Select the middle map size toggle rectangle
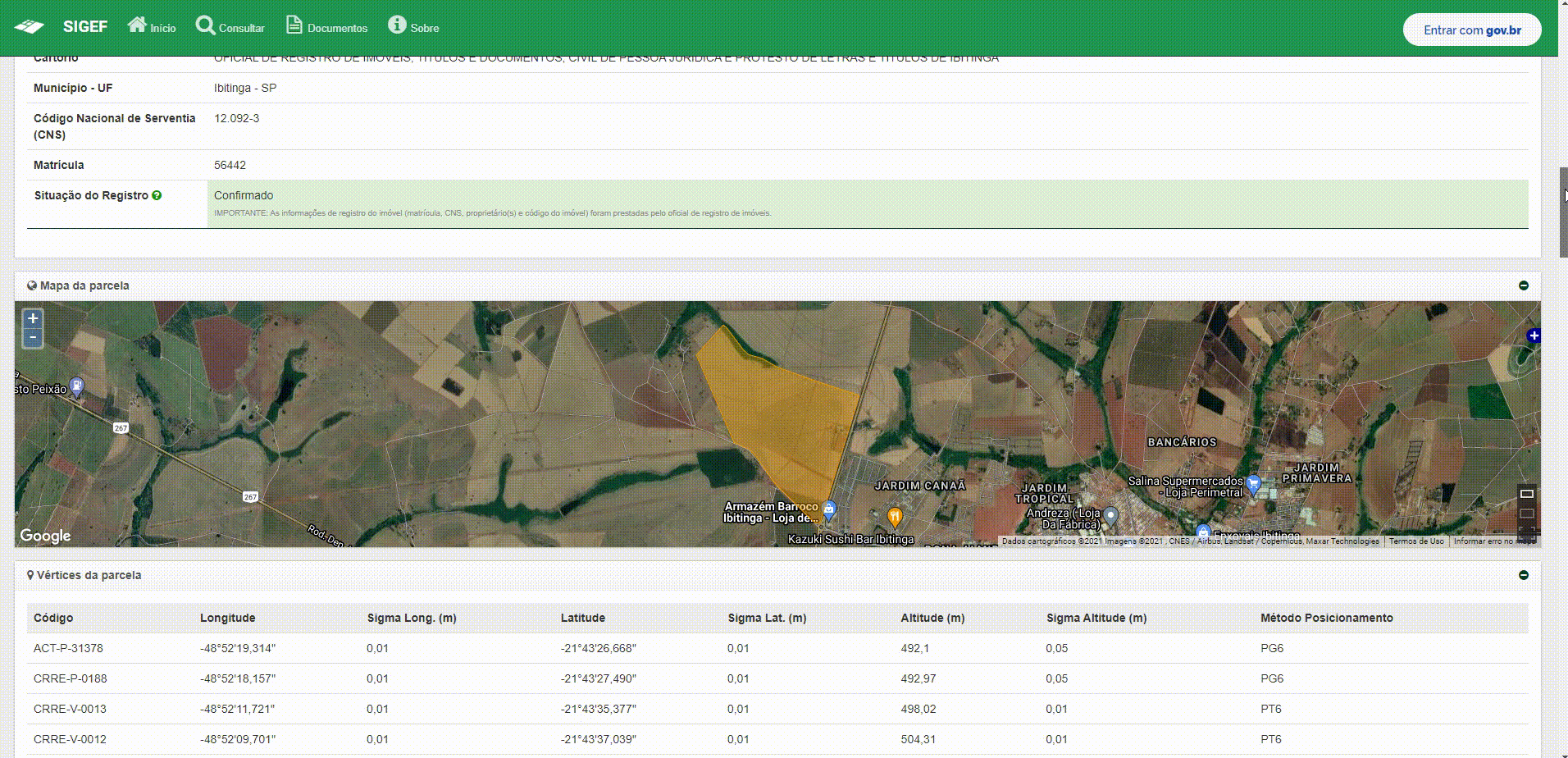 point(1526,514)
